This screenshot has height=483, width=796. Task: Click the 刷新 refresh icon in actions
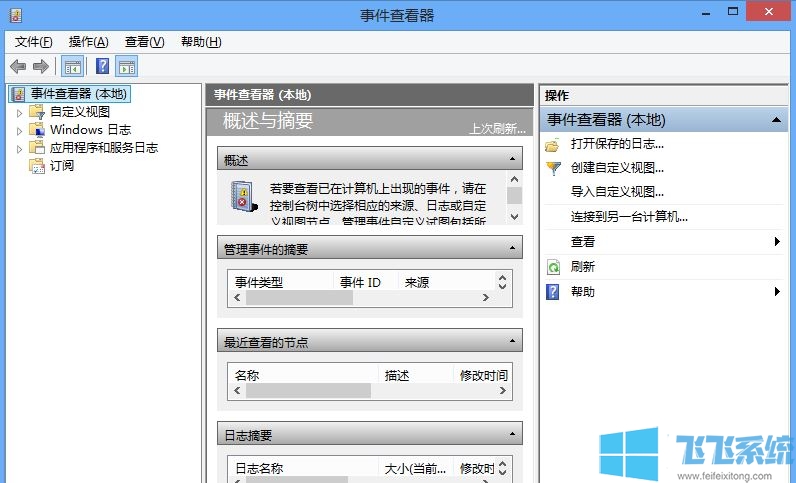(x=553, y=267)
